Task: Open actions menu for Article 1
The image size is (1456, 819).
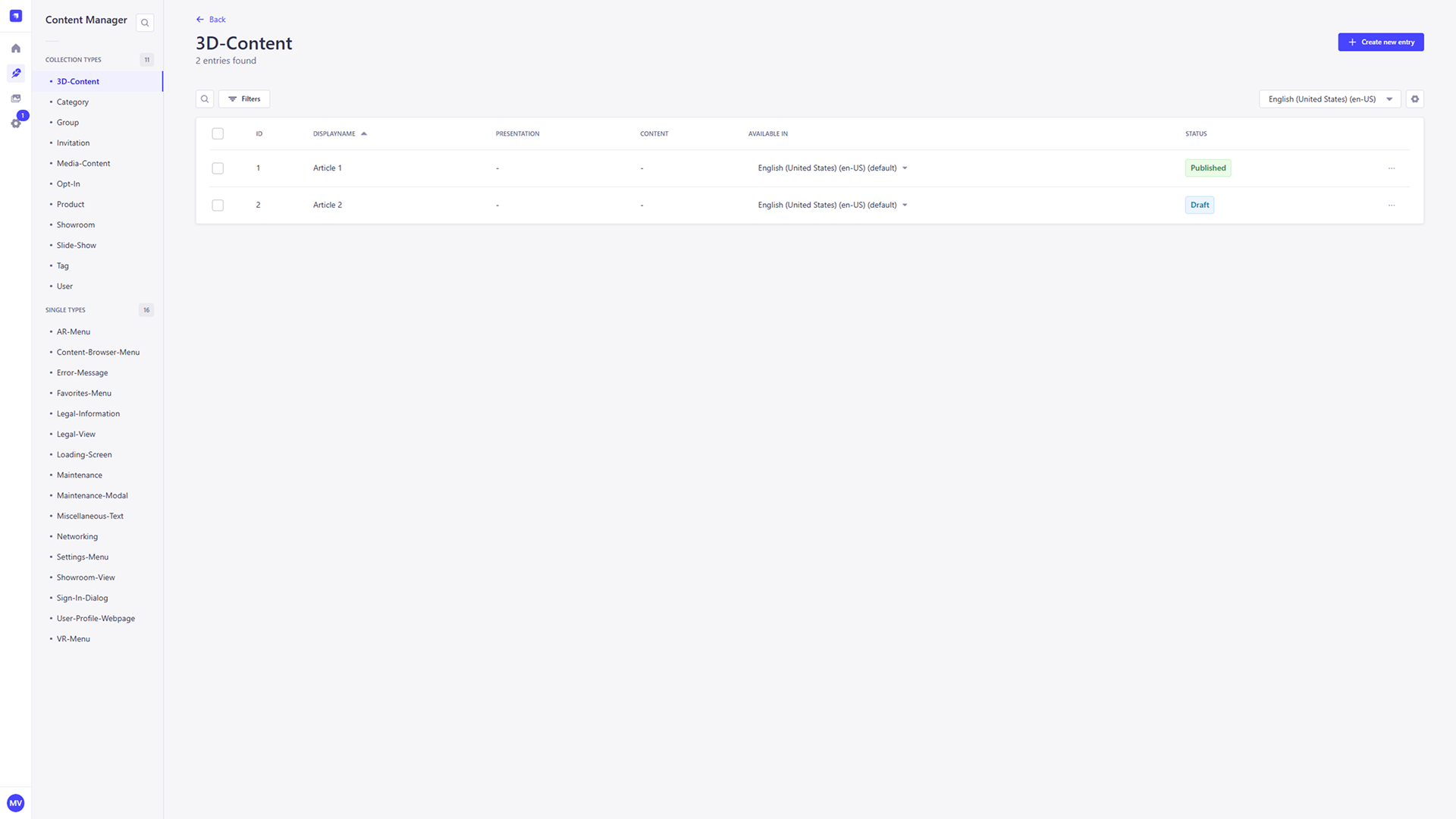Action: (1391, 168)
